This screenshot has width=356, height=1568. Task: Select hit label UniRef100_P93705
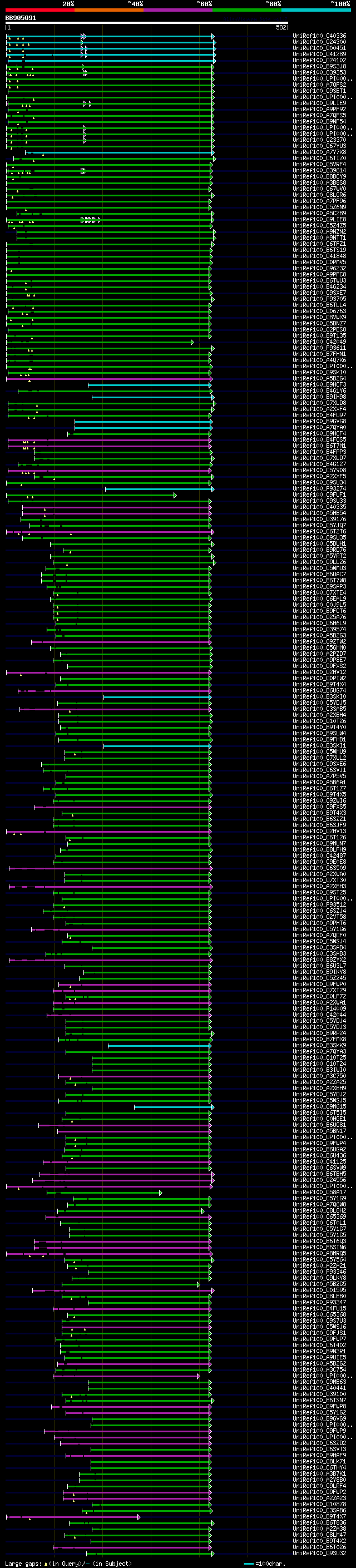click(319, 299)
